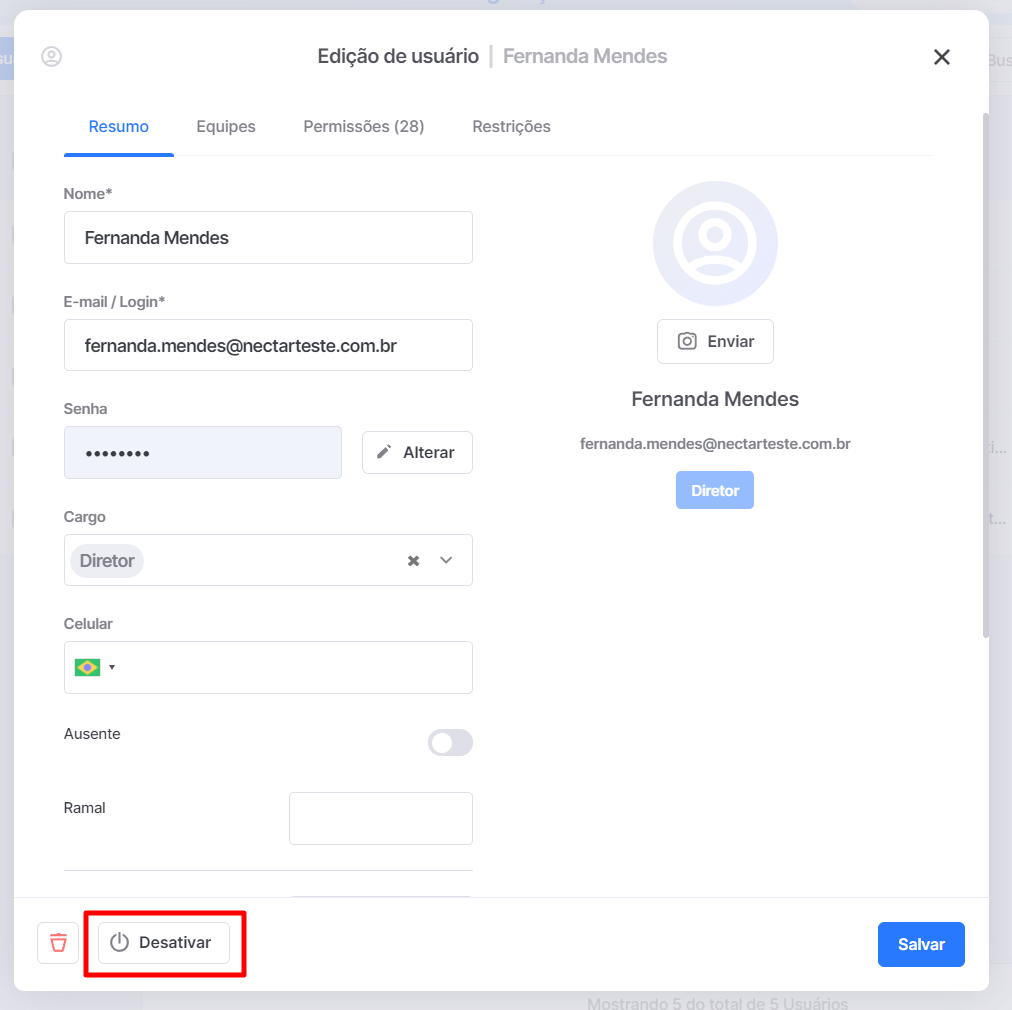Click the power icon on Desativar

coord(119,942)
